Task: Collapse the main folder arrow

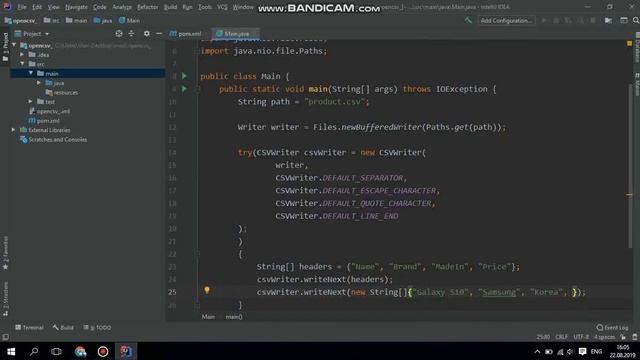Action: (31, 73)
